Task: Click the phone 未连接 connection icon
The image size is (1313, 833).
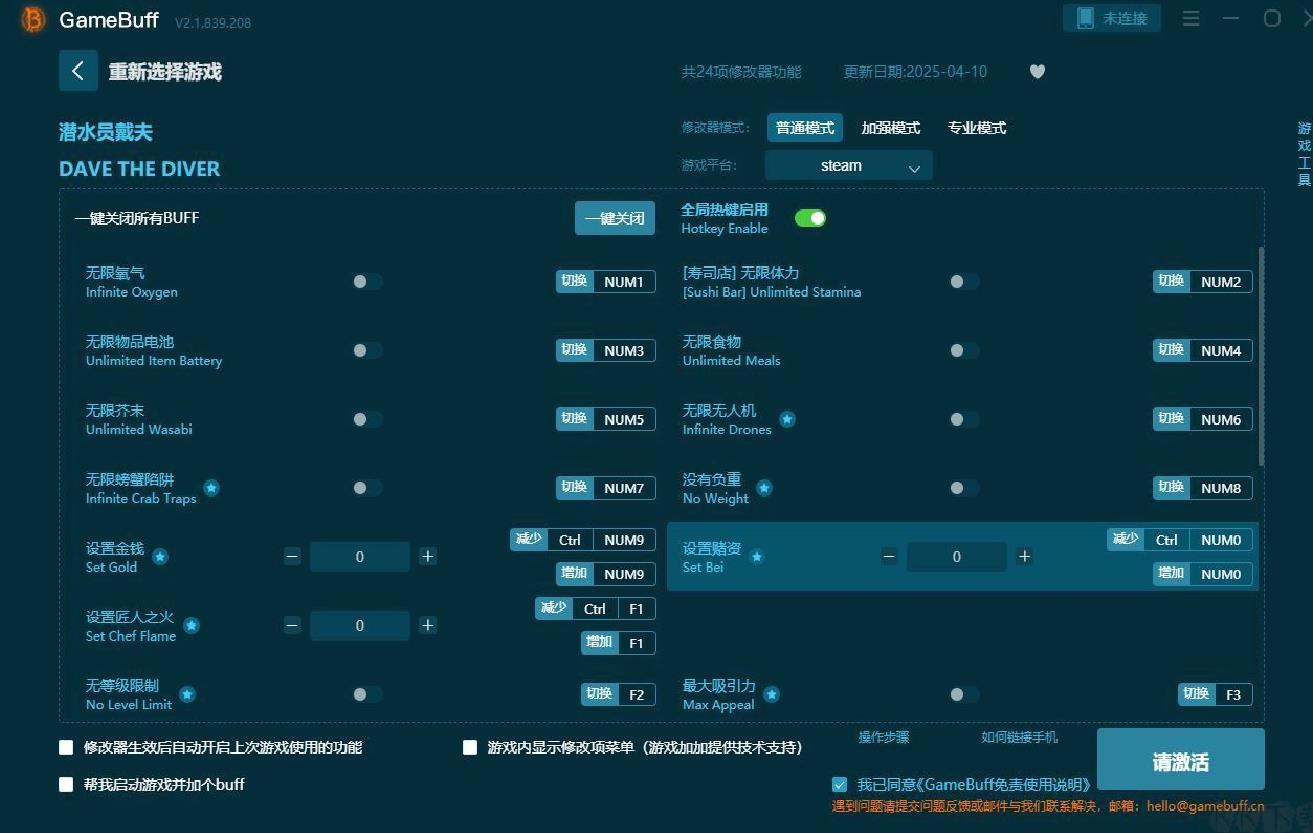Action: [x=1085, y=18]
